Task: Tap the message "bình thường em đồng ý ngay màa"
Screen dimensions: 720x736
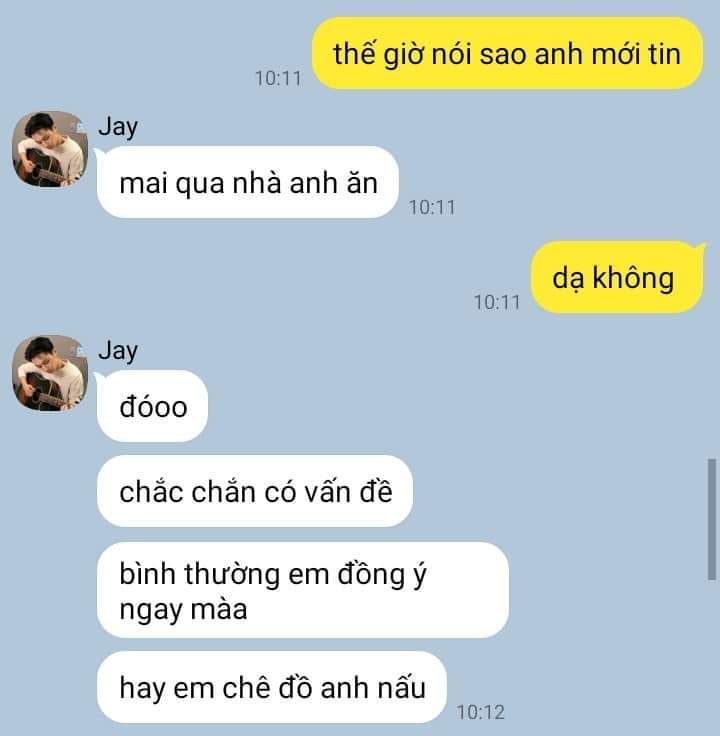Action: pyautogui.click(x=303, y=590)
